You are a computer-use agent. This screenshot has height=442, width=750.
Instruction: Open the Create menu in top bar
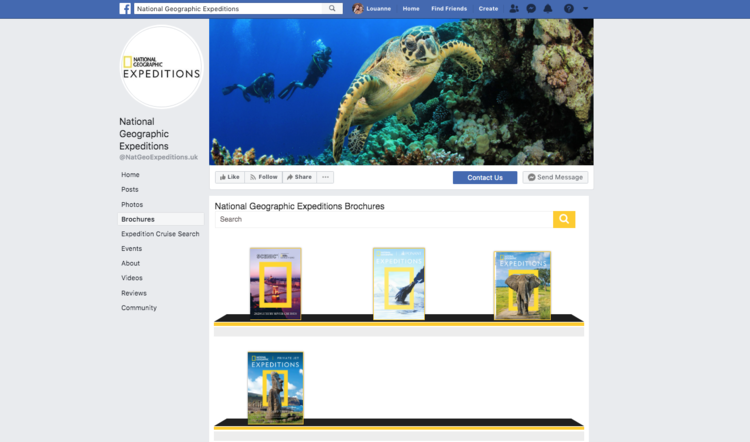(x=488, y=9)
